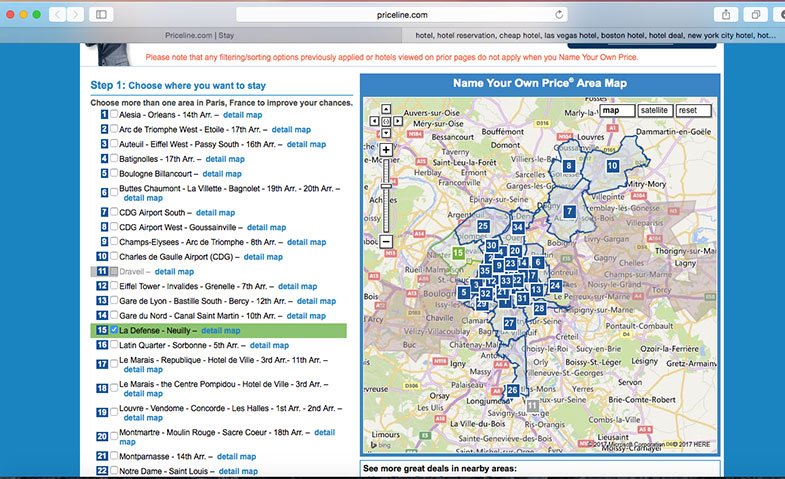
Task: Pan the map right with arrow
Action: [397, 121]
